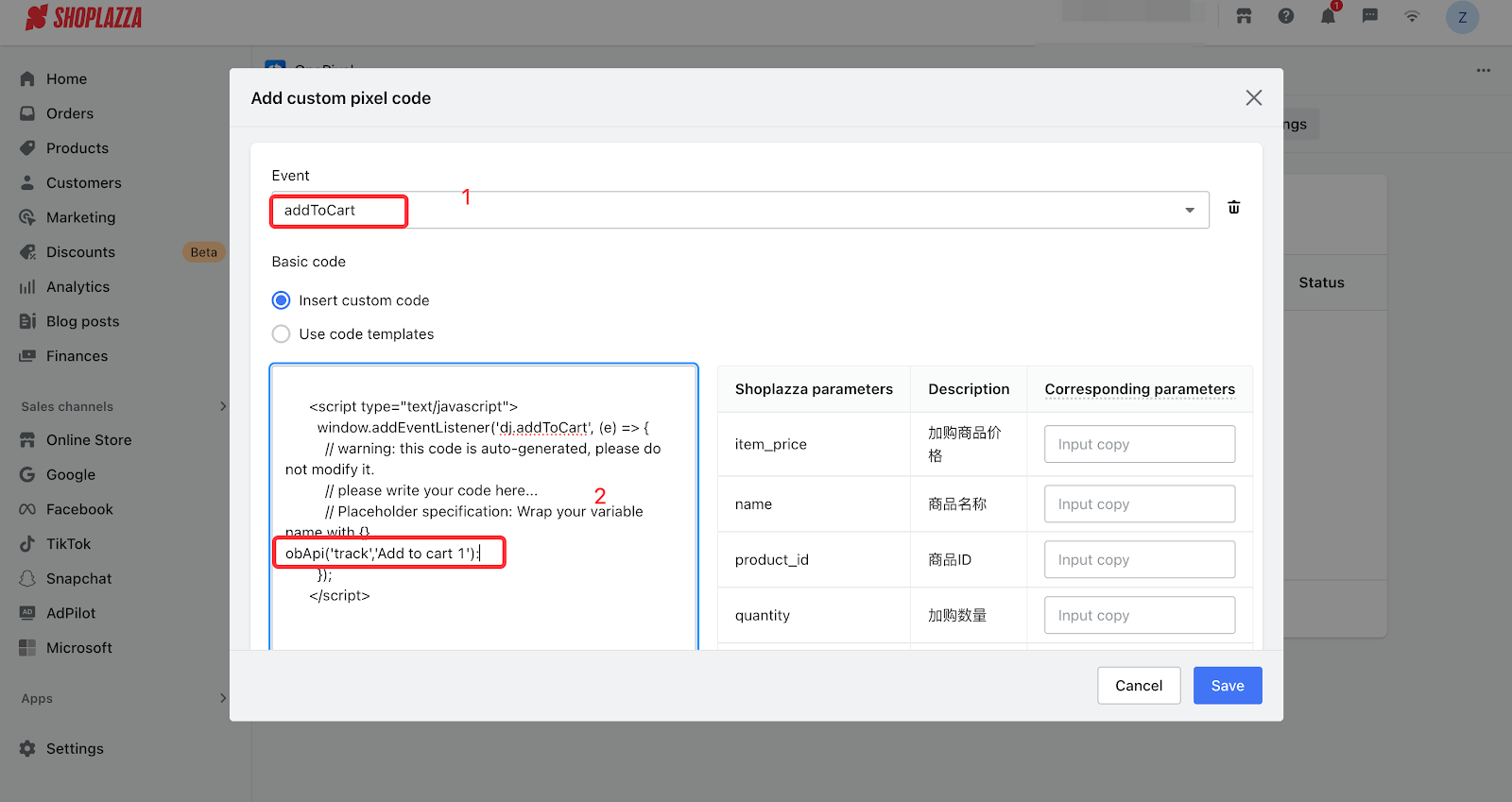Open the storefront icon in top bar

point(1244,16)
